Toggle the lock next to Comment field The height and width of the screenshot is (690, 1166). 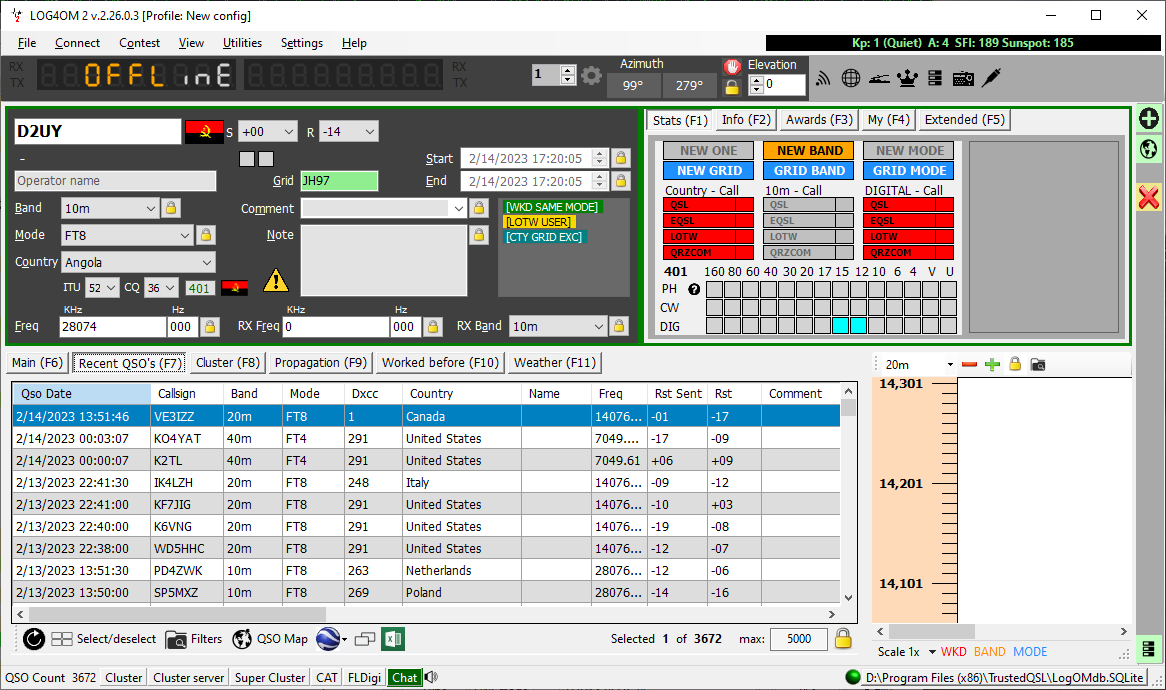click(x=479, y=208)
